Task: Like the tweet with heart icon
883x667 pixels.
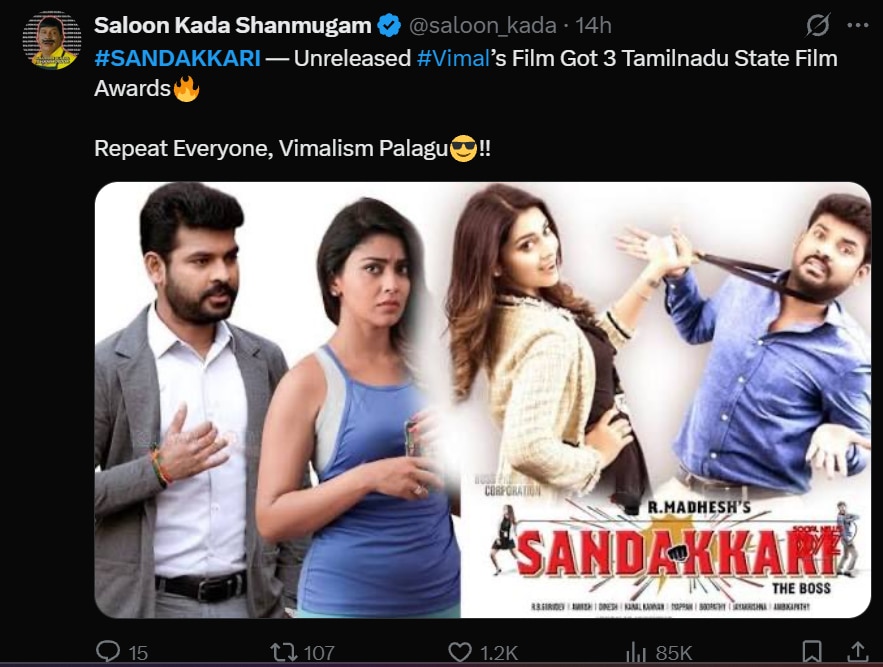Action: 460,652
